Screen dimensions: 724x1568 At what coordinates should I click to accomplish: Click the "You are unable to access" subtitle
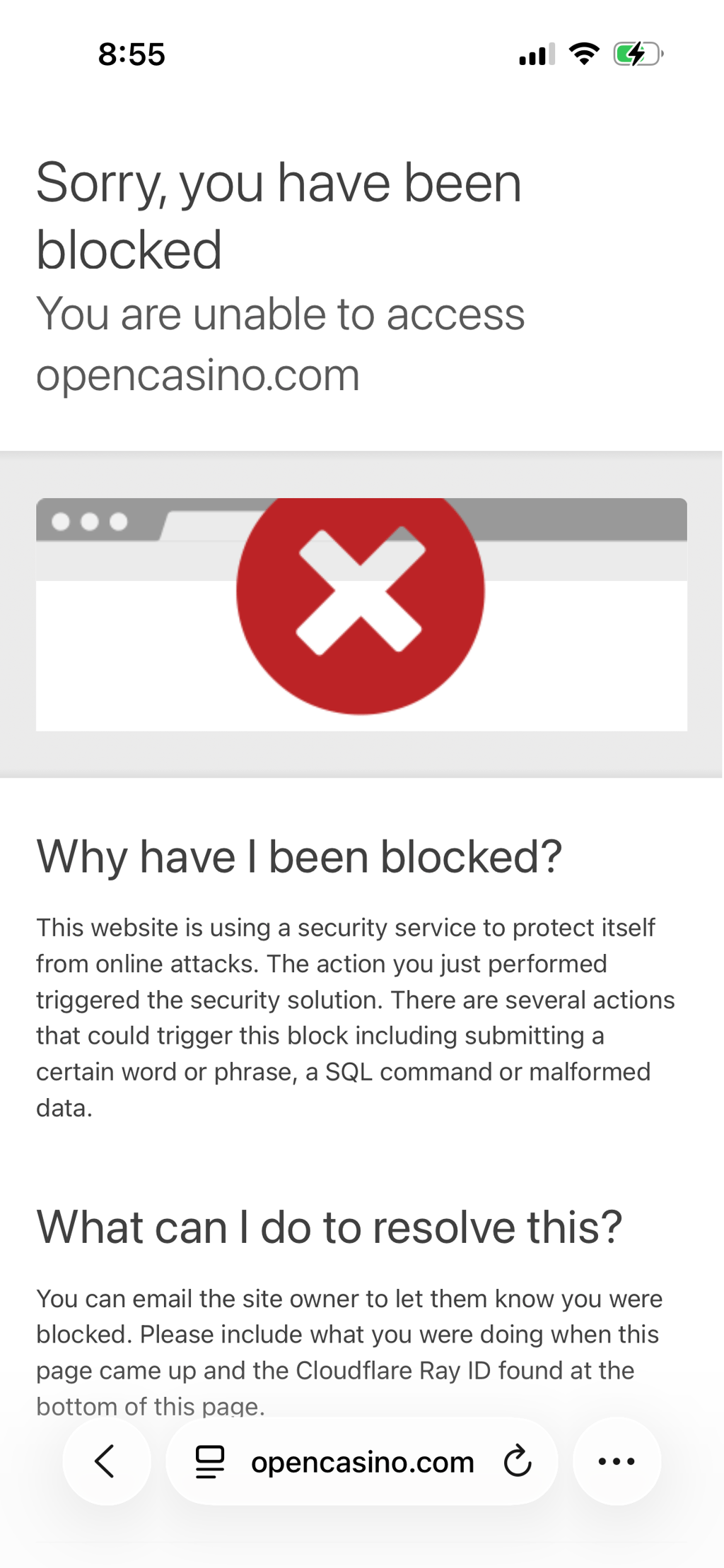281,314
